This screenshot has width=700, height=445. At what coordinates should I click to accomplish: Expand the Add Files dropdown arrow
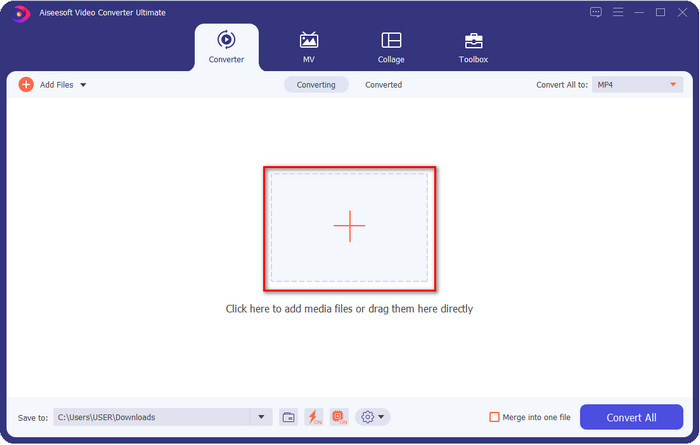point(83,85)
